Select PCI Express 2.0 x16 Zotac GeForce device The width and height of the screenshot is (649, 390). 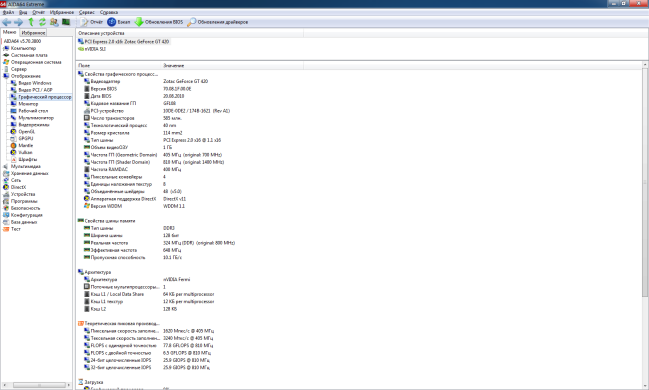(123, 41)
